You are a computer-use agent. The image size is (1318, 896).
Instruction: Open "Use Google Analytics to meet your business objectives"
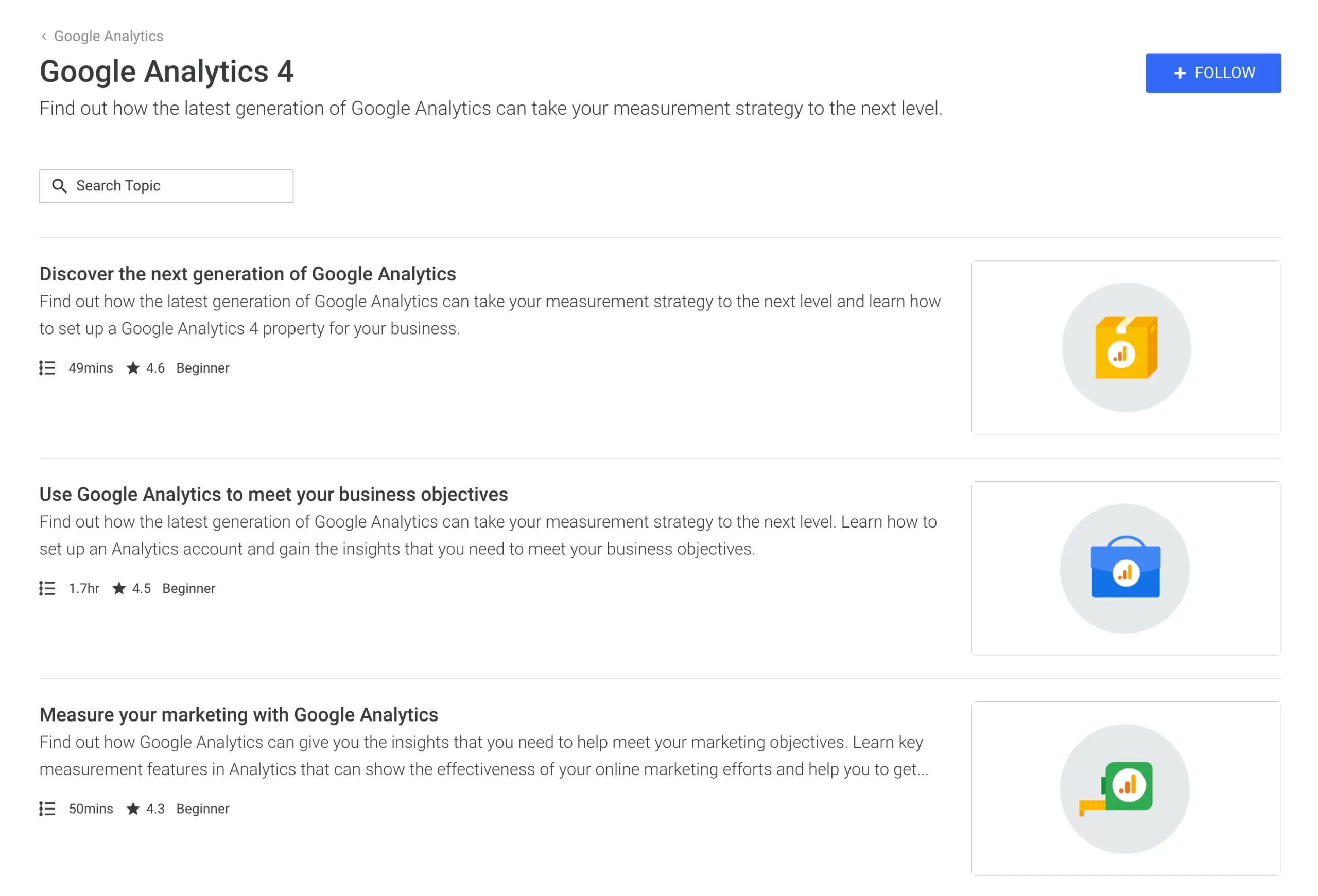coord(273,495)
